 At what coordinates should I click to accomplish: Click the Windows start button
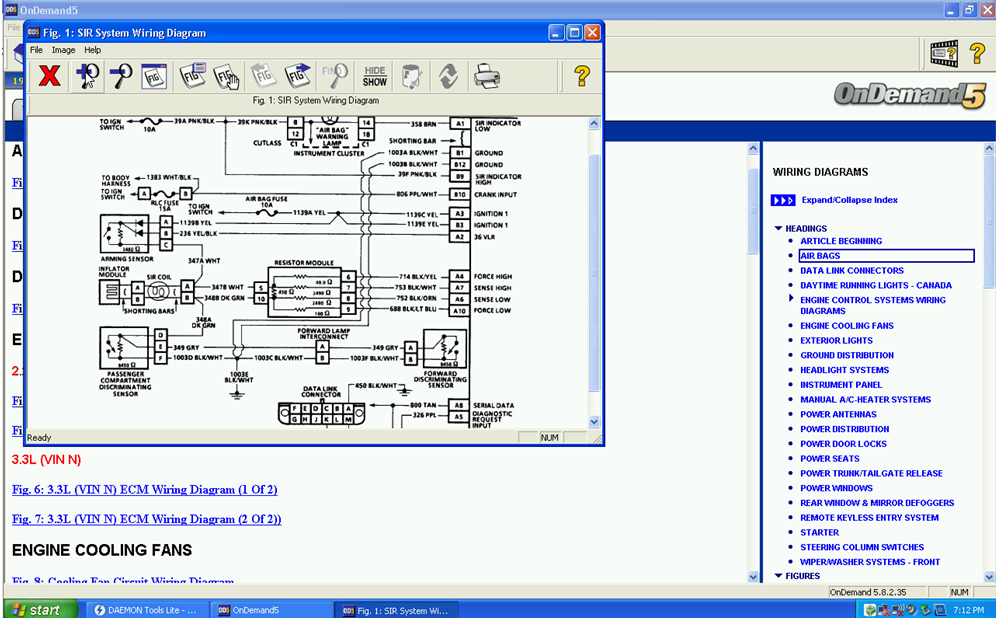coord(39,610)
